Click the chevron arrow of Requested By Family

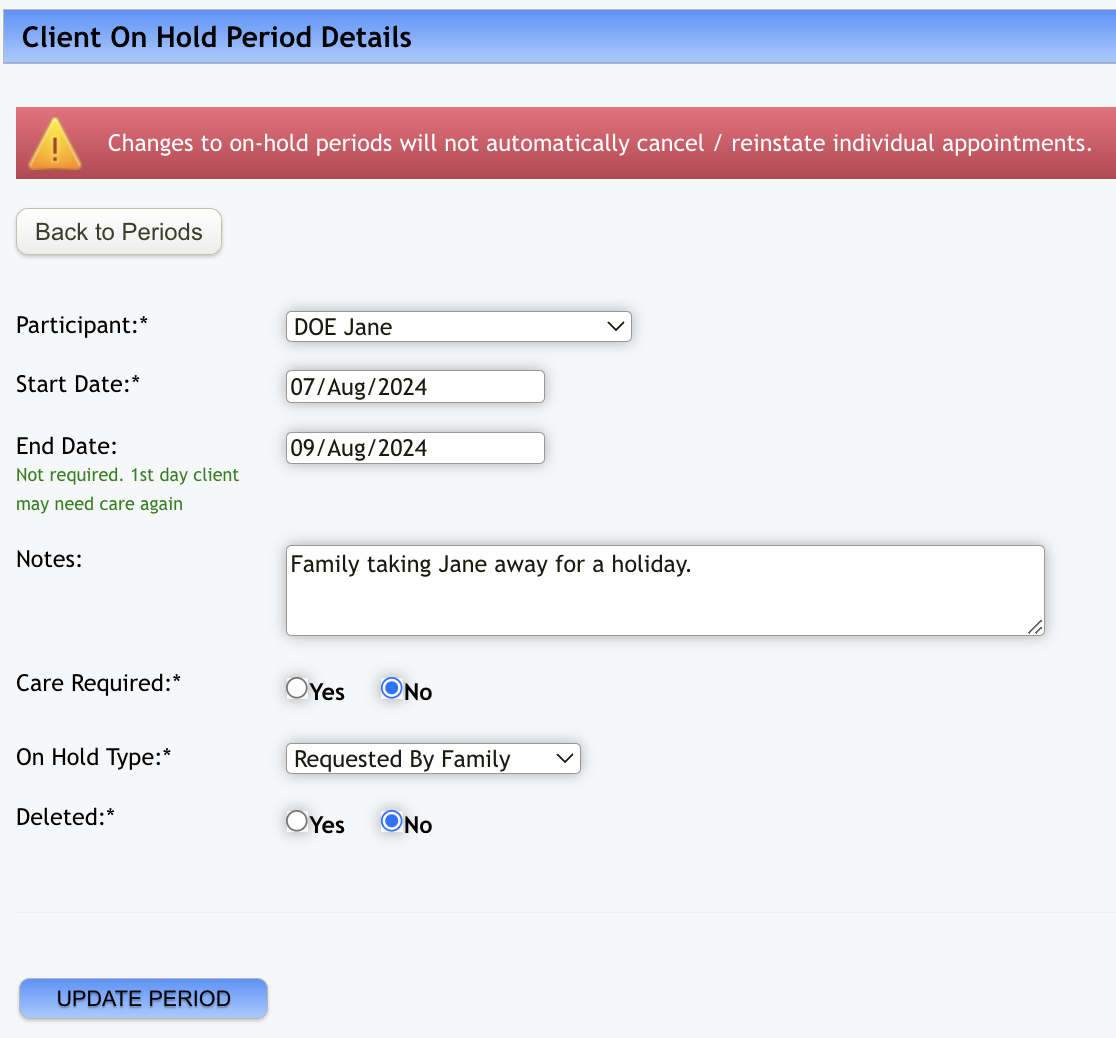pyautogui.click(x=564, y=759)
